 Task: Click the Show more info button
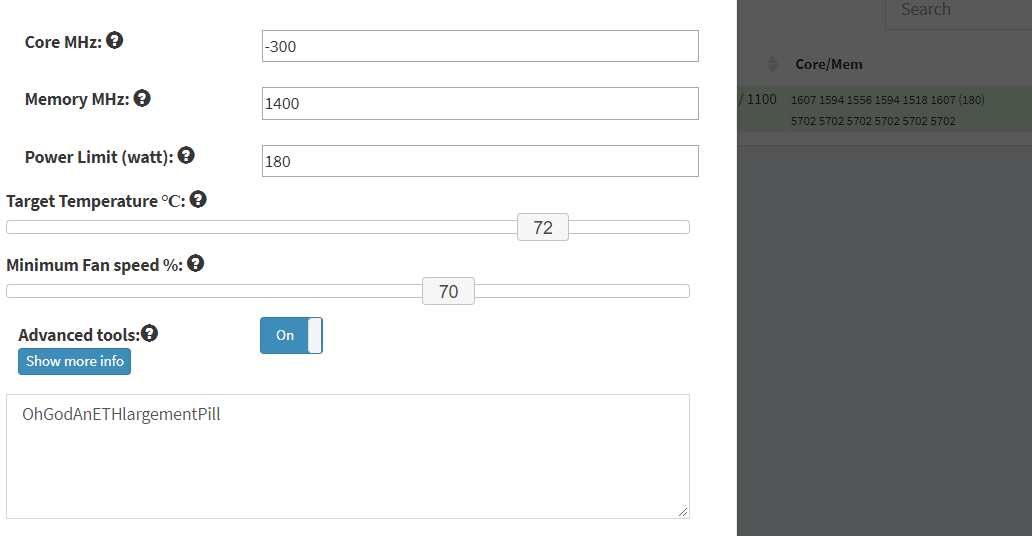point(74,362)
